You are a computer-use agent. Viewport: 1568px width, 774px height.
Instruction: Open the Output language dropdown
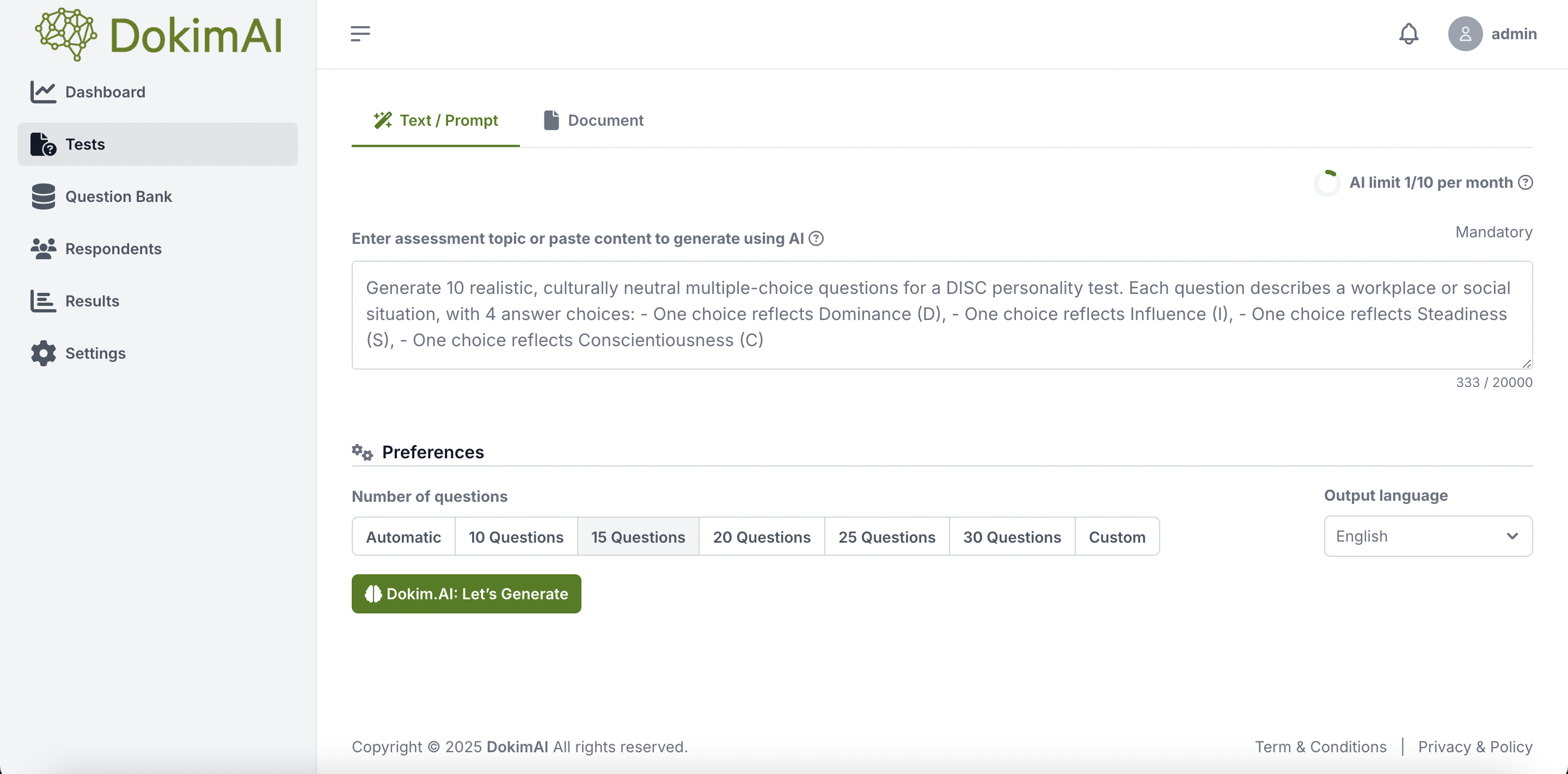click(x=1428, y=536)
